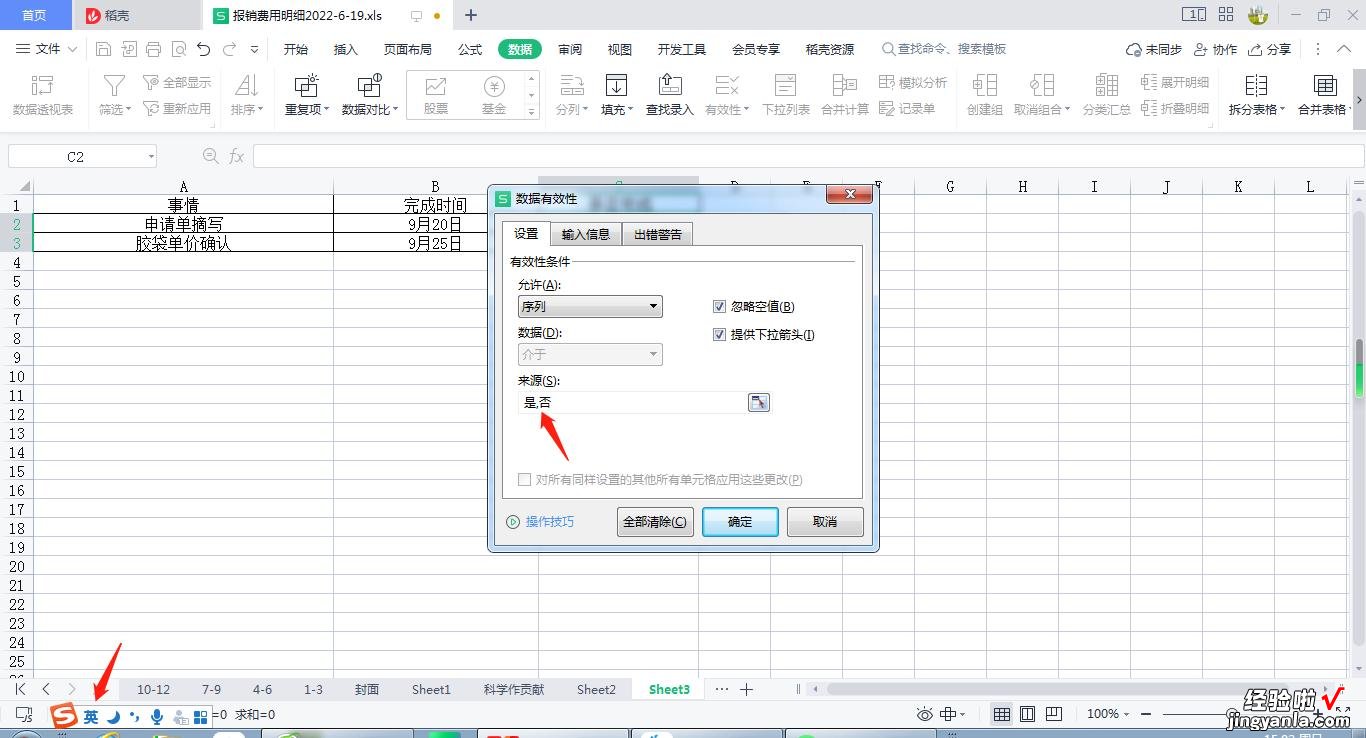Switch to page layout view in status bar
This screenshot has width=1366, height=738.
[x=1027, y=714]
